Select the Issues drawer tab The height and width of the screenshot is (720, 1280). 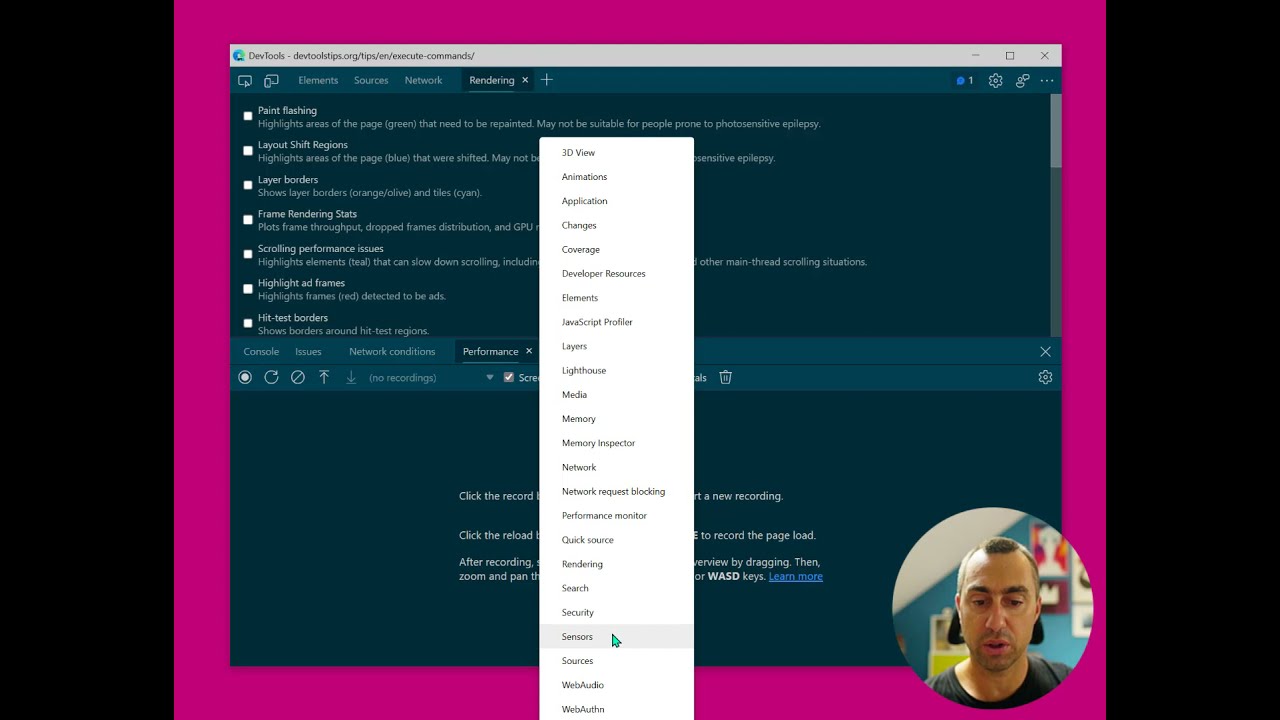[x=308, y=351]
